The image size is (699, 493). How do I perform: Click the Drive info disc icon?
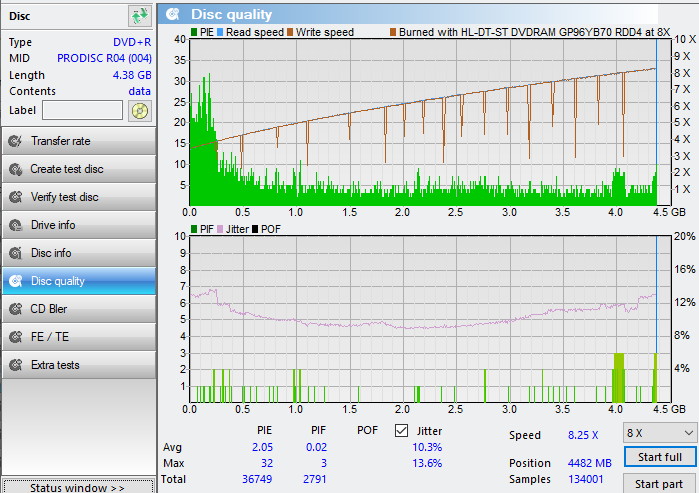[15, 225]
